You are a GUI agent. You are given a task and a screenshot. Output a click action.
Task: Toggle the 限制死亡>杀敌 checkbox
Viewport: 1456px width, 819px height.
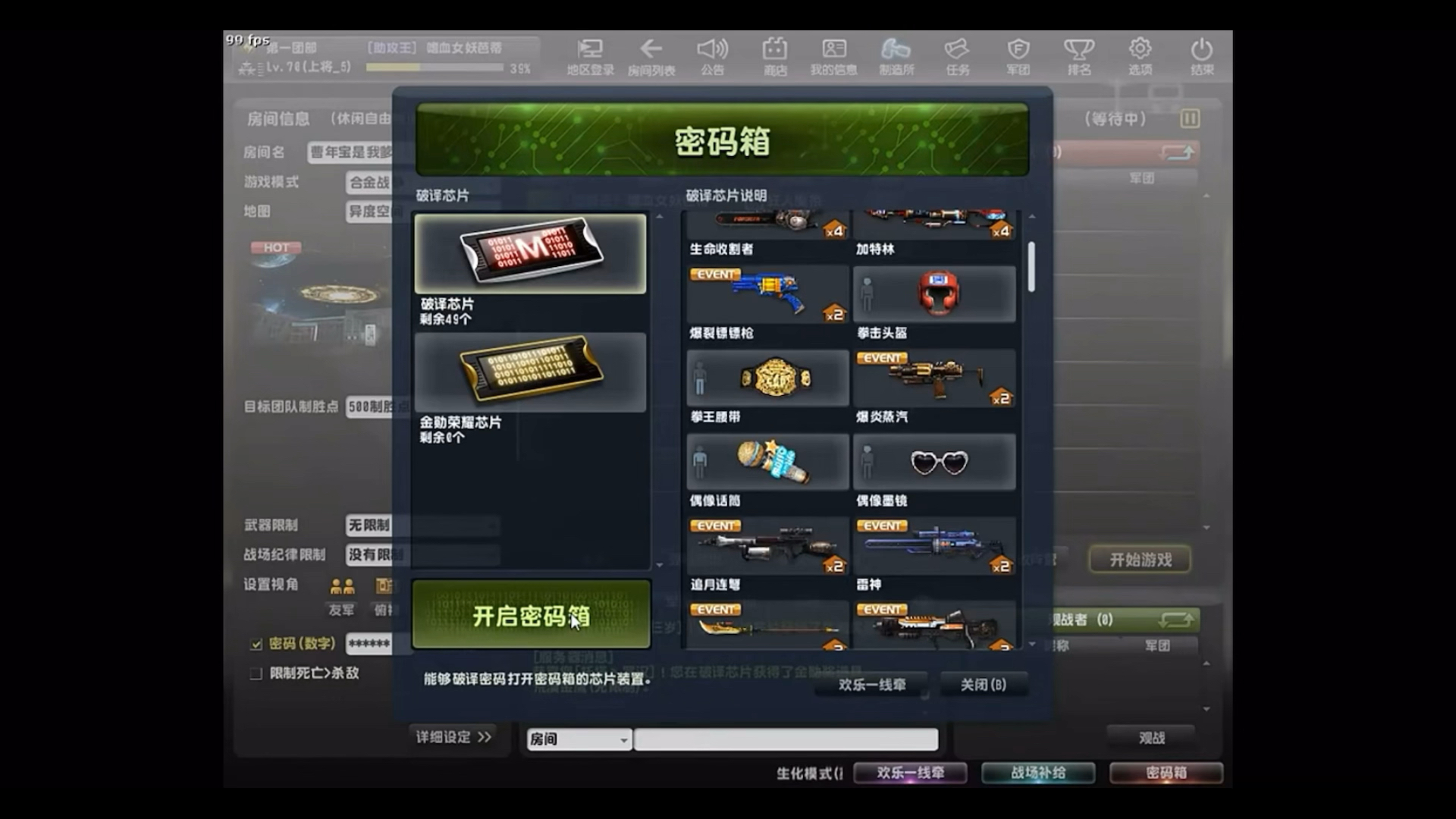pos(256,673)
